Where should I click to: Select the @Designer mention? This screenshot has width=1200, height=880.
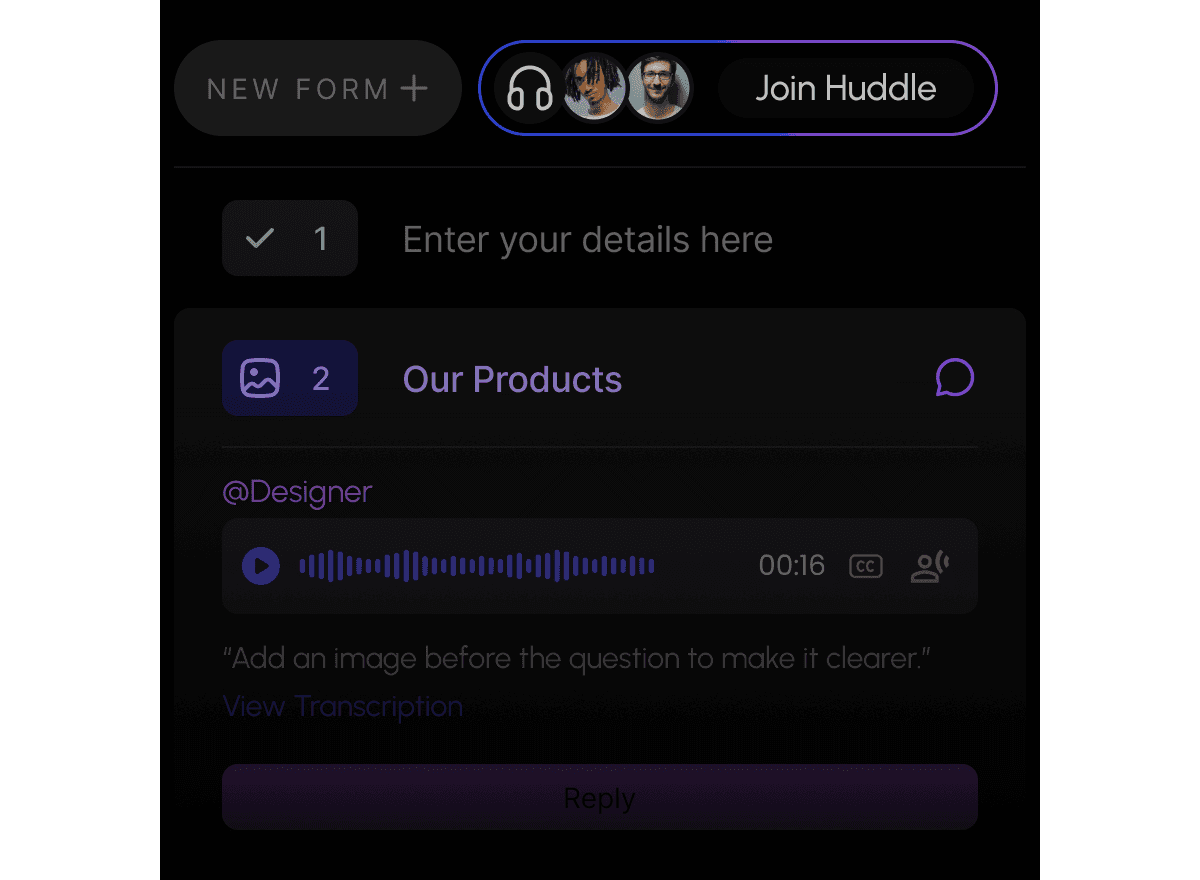(297, 492)
